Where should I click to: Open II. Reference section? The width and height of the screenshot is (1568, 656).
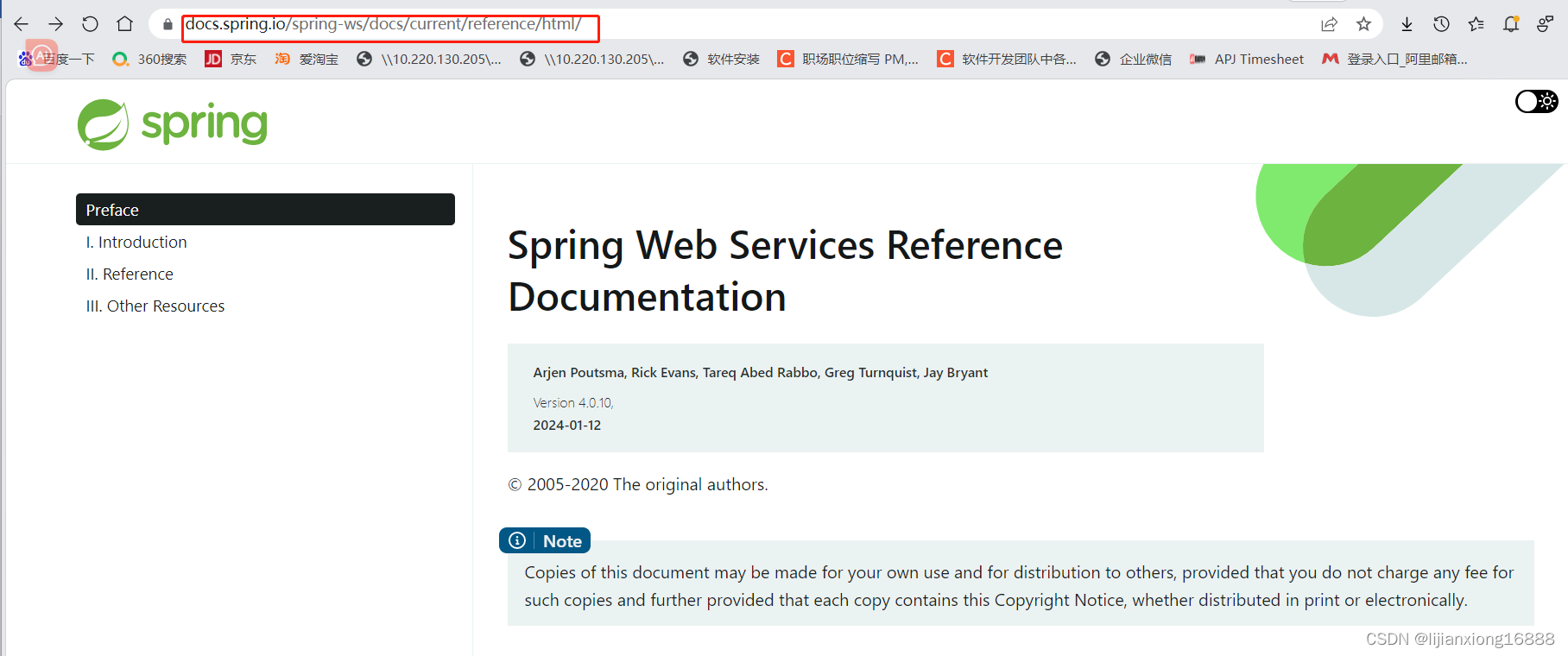[130, 274]
